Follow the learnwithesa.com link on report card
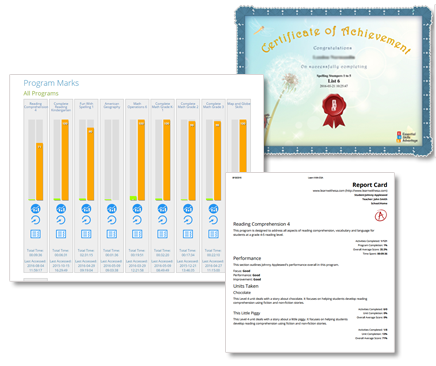This screenshot has height=366, width=436. pos(350,191)
